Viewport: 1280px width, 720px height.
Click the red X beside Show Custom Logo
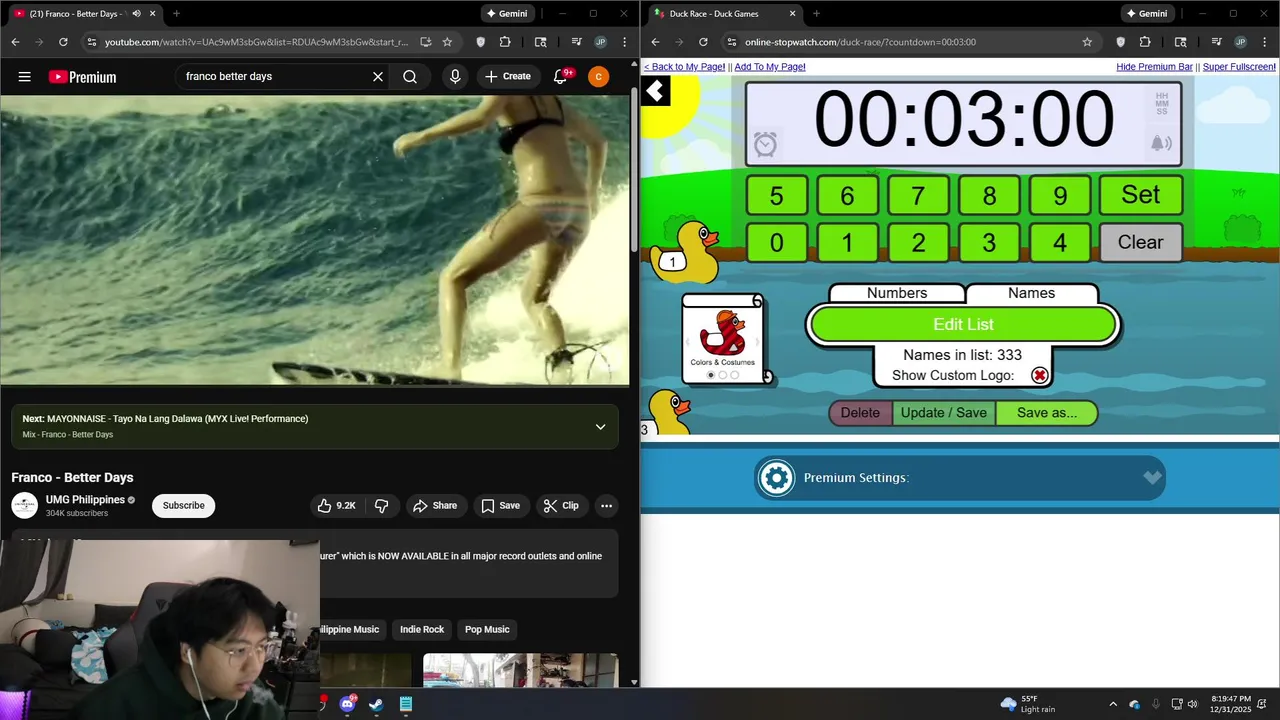1040,375
